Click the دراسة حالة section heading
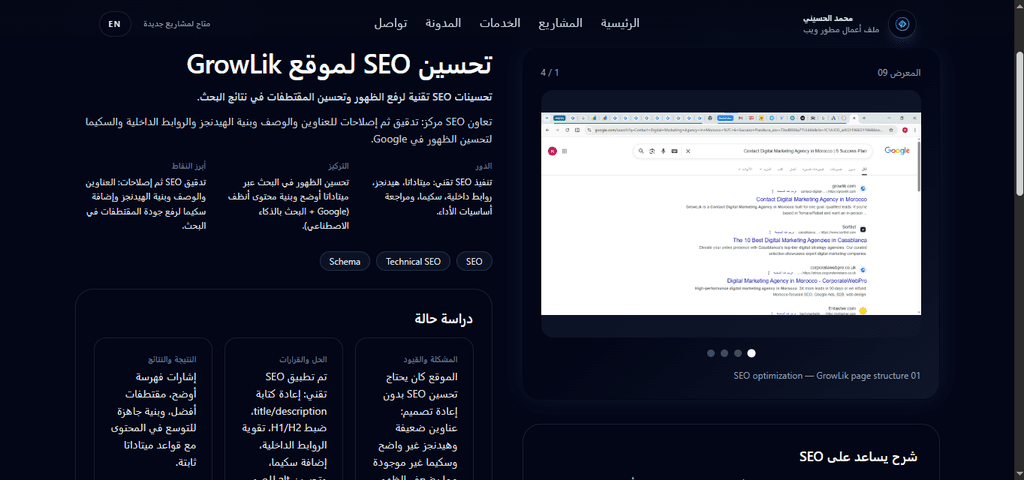Image resolution: width=1024 pixels, height=480 pixels. pyautogui.click(x=443, y=319)
